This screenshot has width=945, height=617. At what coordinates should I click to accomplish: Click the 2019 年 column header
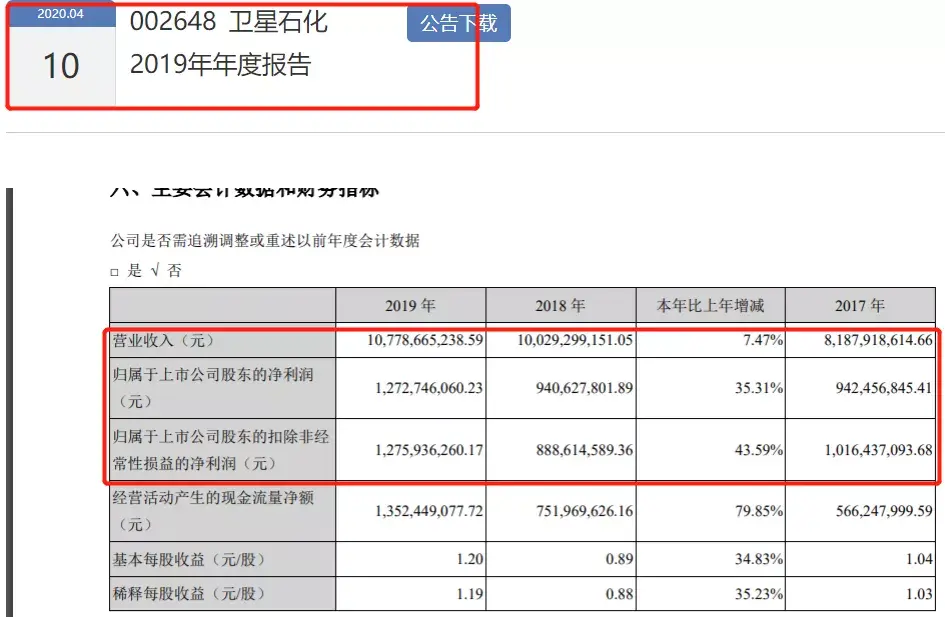pyautogui.click(x=410, y=305)
